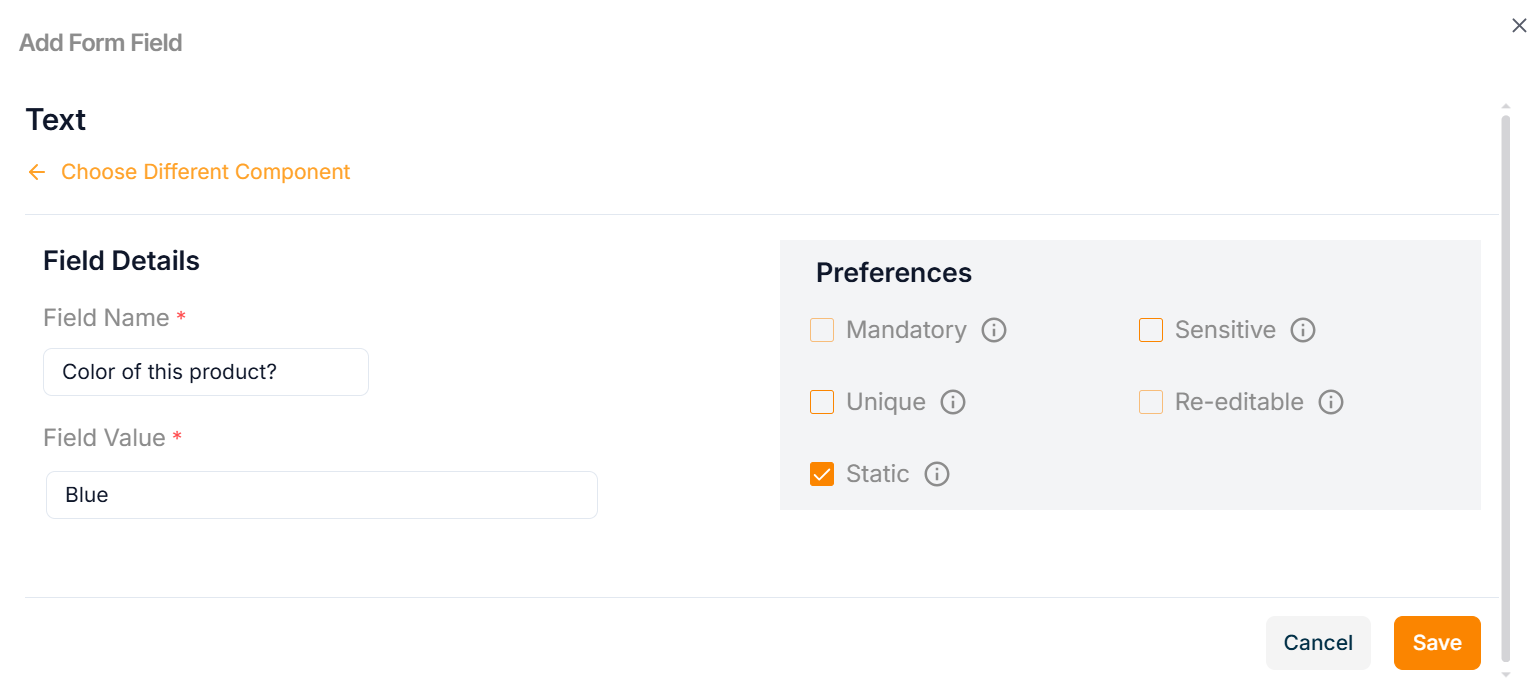Image resolution: width=1537 pixels, height=692 pixels.
Task: Click the info icon next to Unique
Action: click(953, 402)
